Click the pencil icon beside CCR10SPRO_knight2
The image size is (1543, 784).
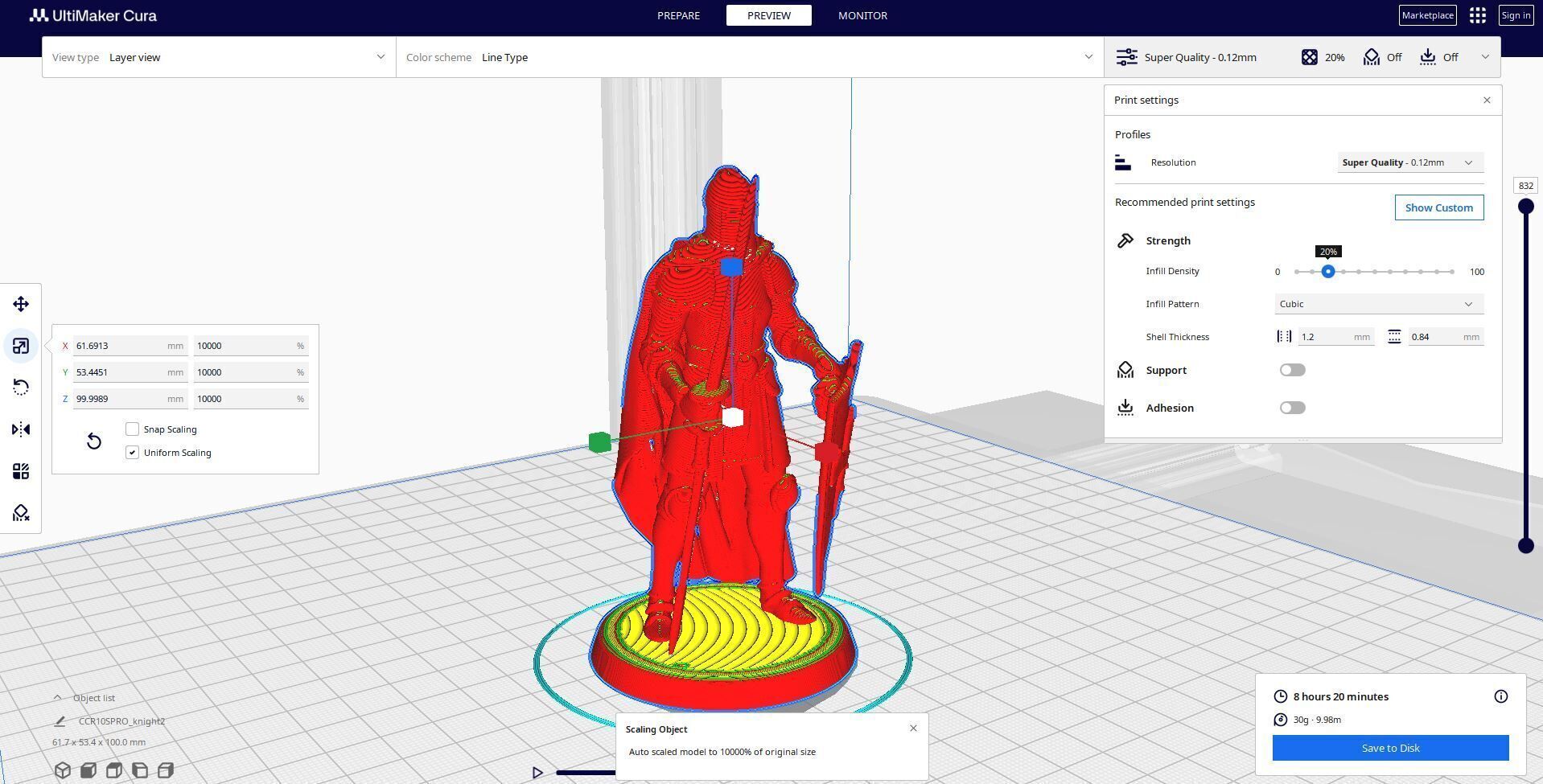click(x=60, y=721)
